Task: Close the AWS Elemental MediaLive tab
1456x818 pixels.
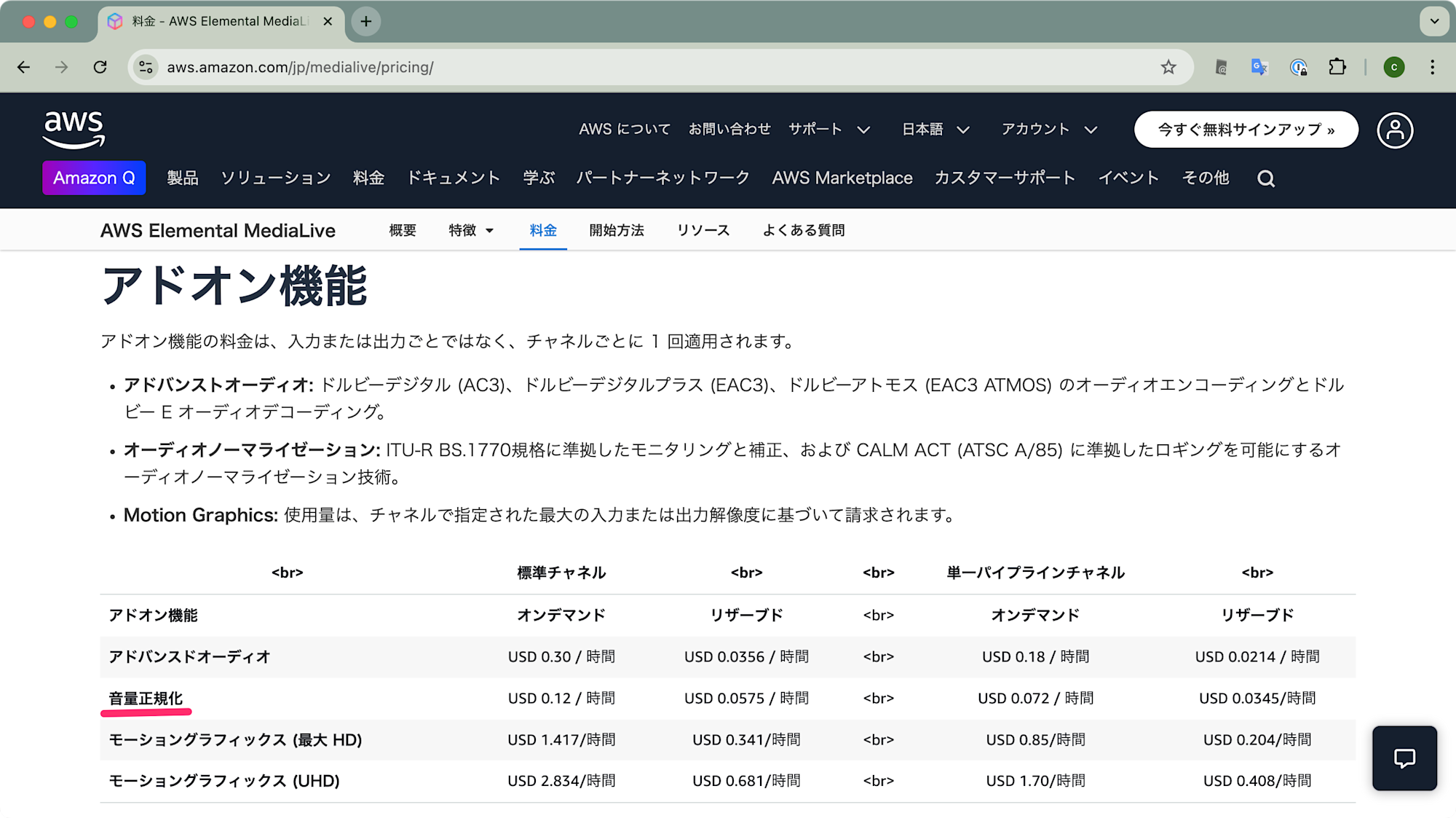Action: click(x=328, y=21)
